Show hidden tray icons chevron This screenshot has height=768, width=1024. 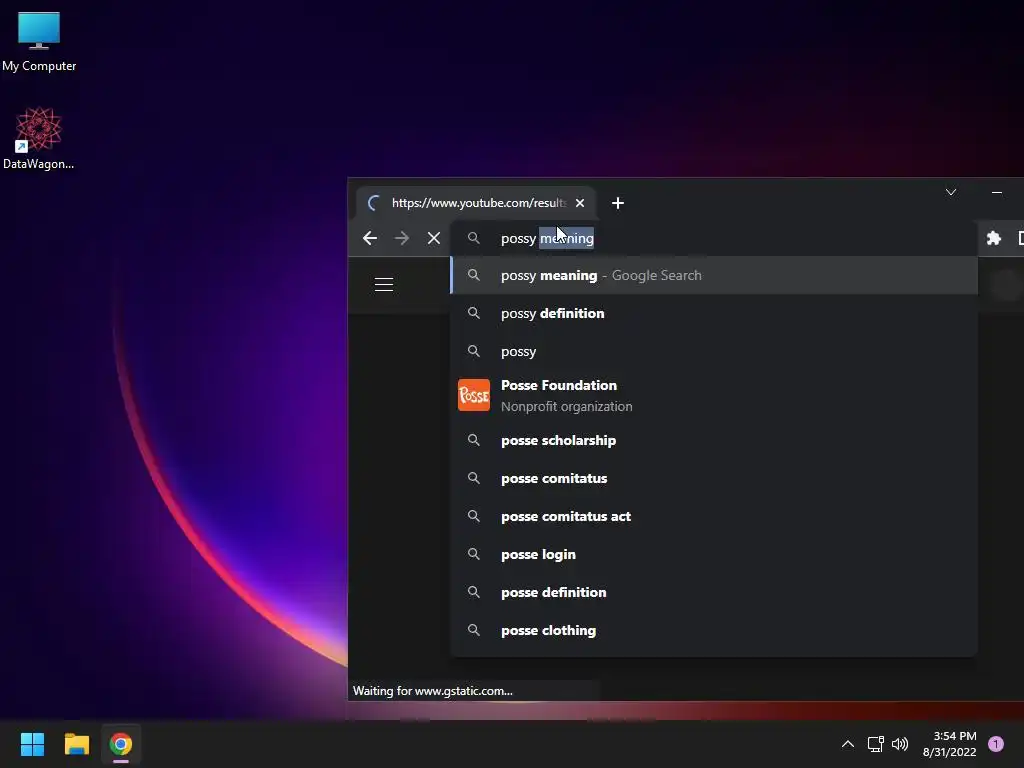(848, 744)
